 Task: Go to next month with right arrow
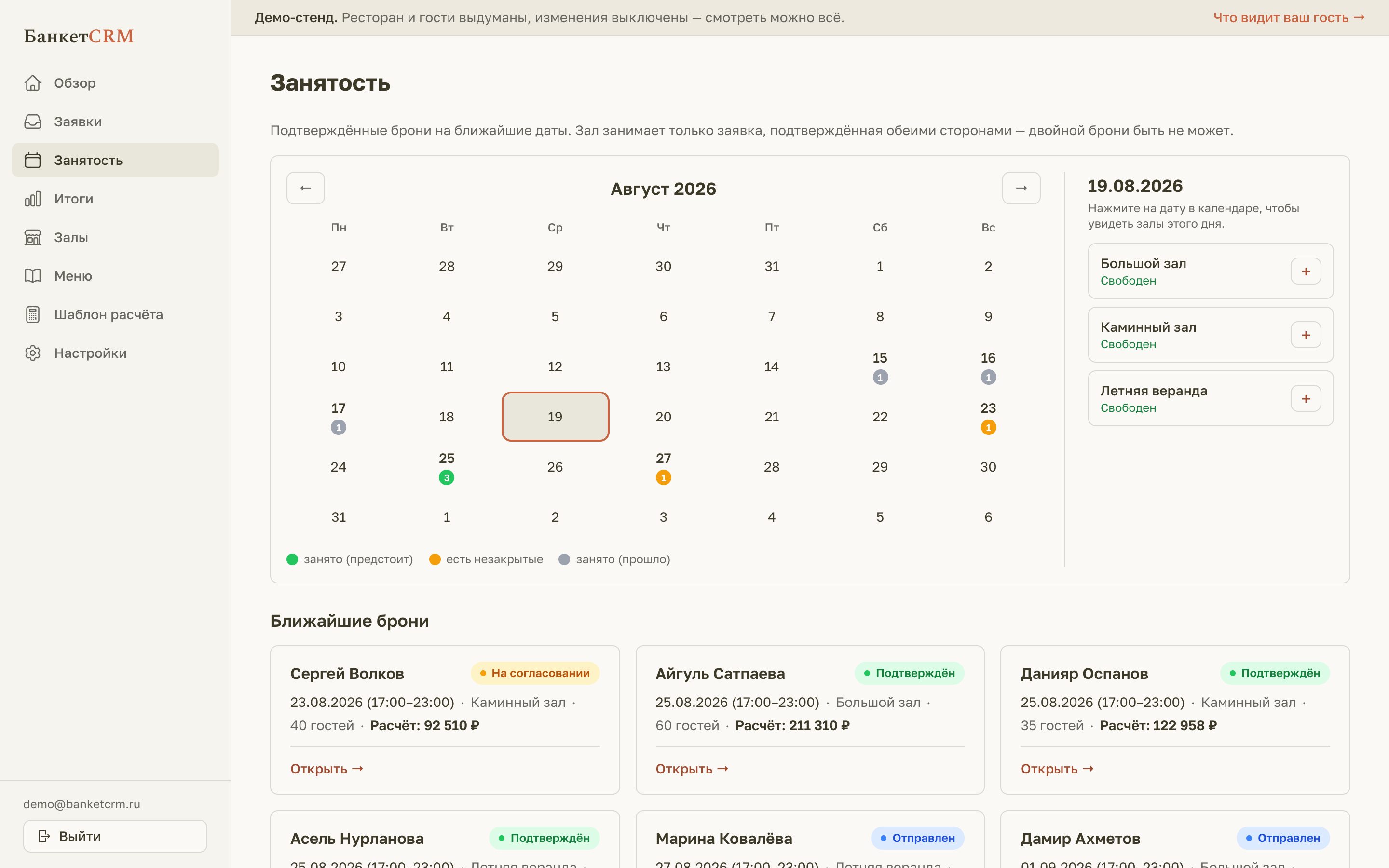[x=1021, y=188]
